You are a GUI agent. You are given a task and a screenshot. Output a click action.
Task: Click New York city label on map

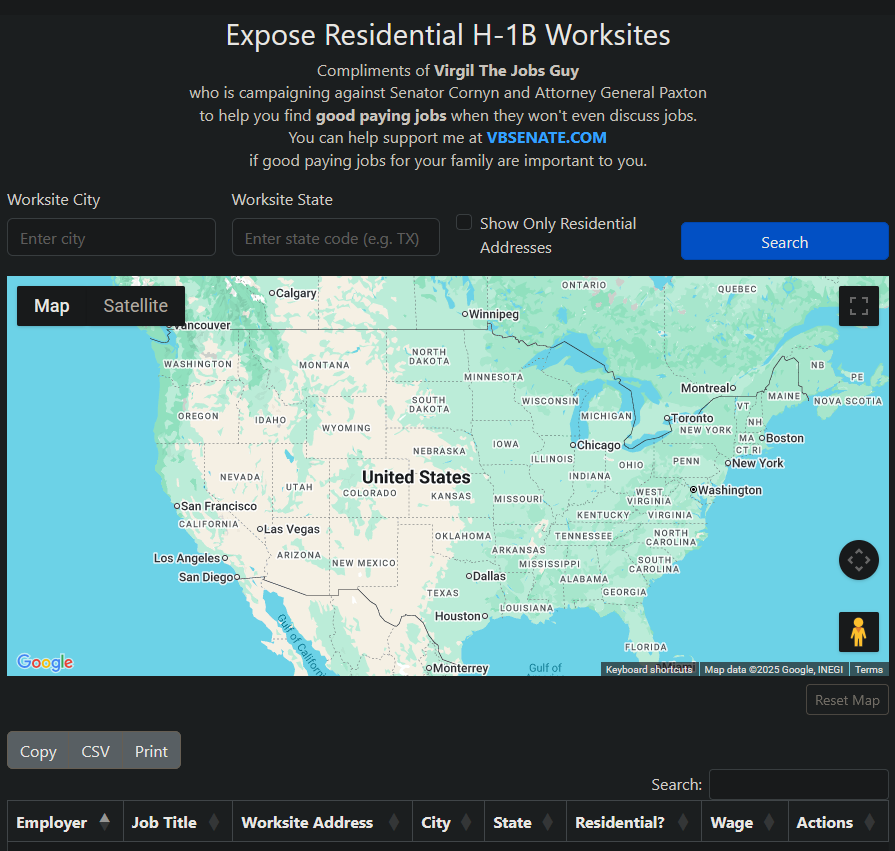758,463
